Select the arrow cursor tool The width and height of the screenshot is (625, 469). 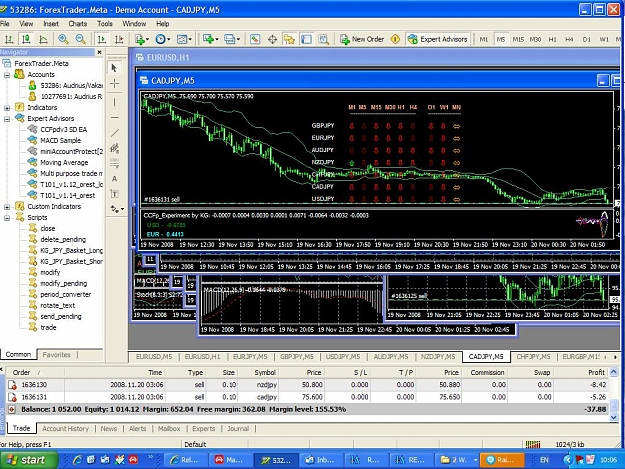[114, 68]
